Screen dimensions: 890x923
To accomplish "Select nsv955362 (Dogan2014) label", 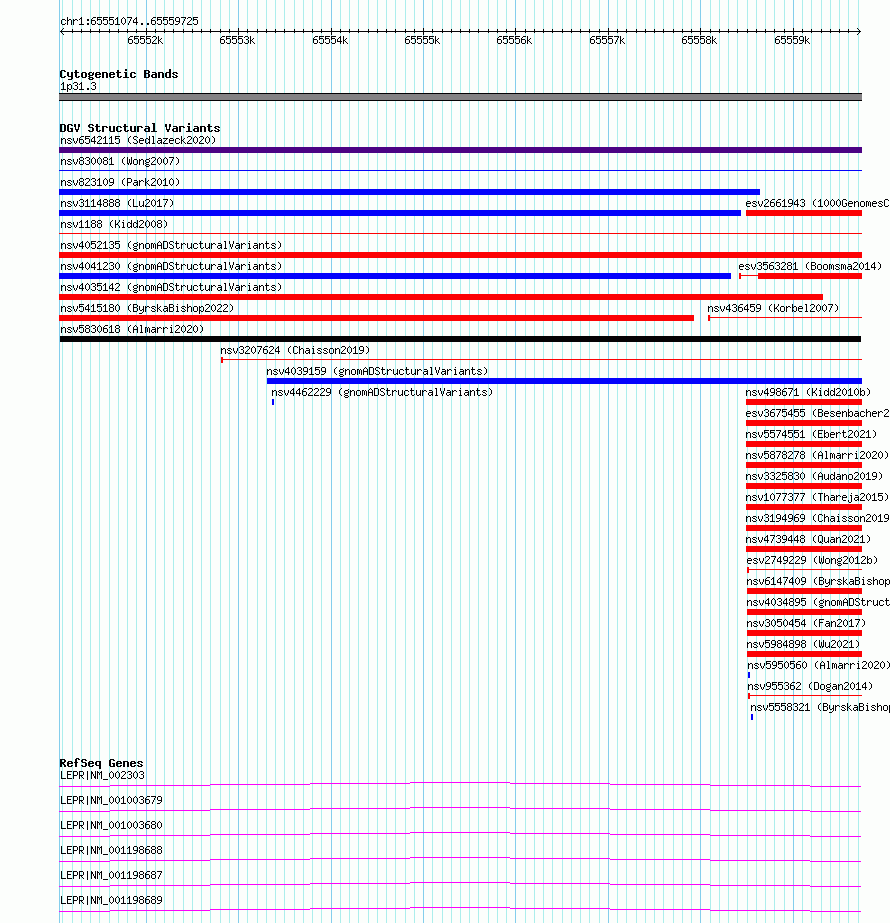I will tap(810, 686).
